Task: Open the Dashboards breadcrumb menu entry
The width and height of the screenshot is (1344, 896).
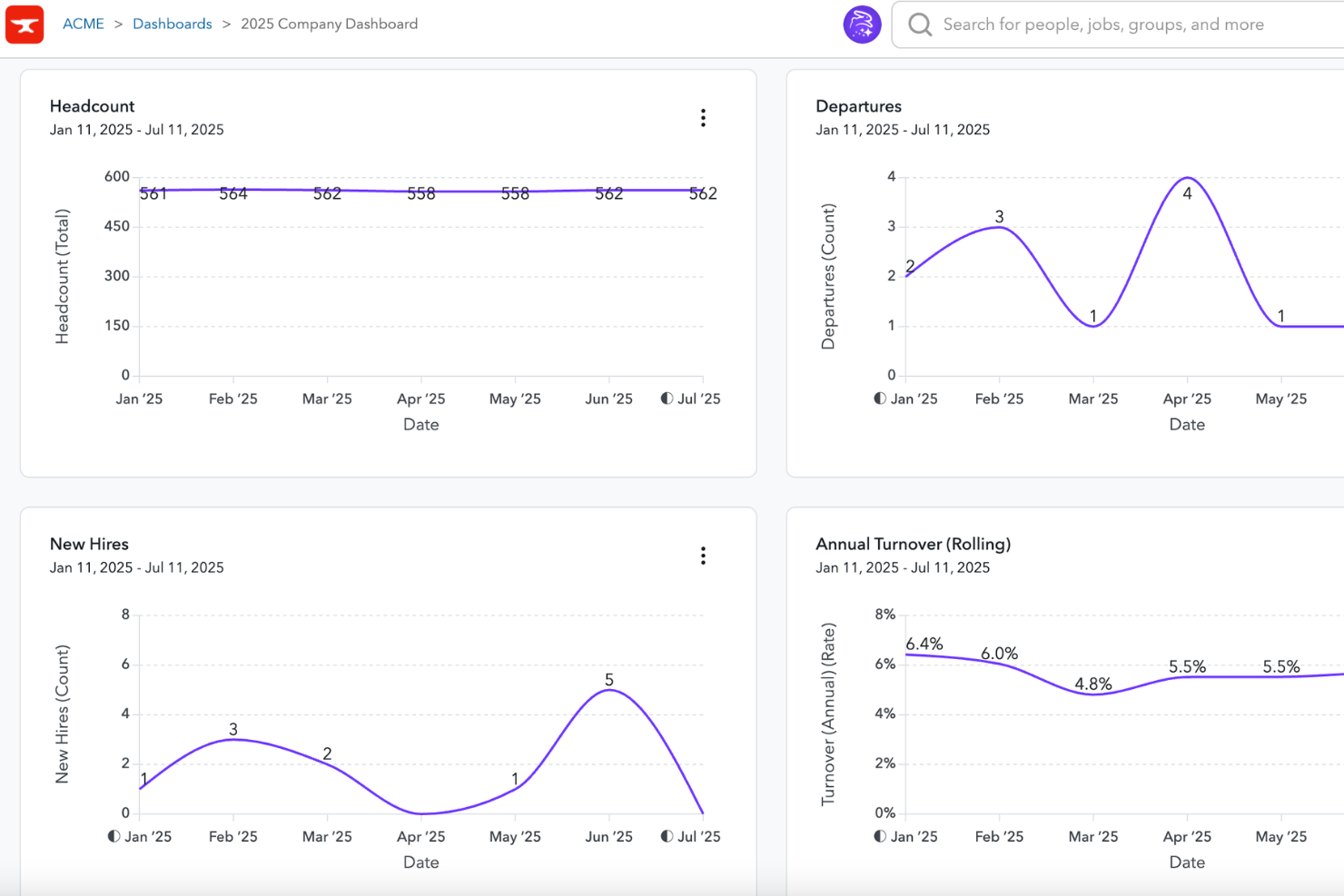Action: [x=172, y=24]
